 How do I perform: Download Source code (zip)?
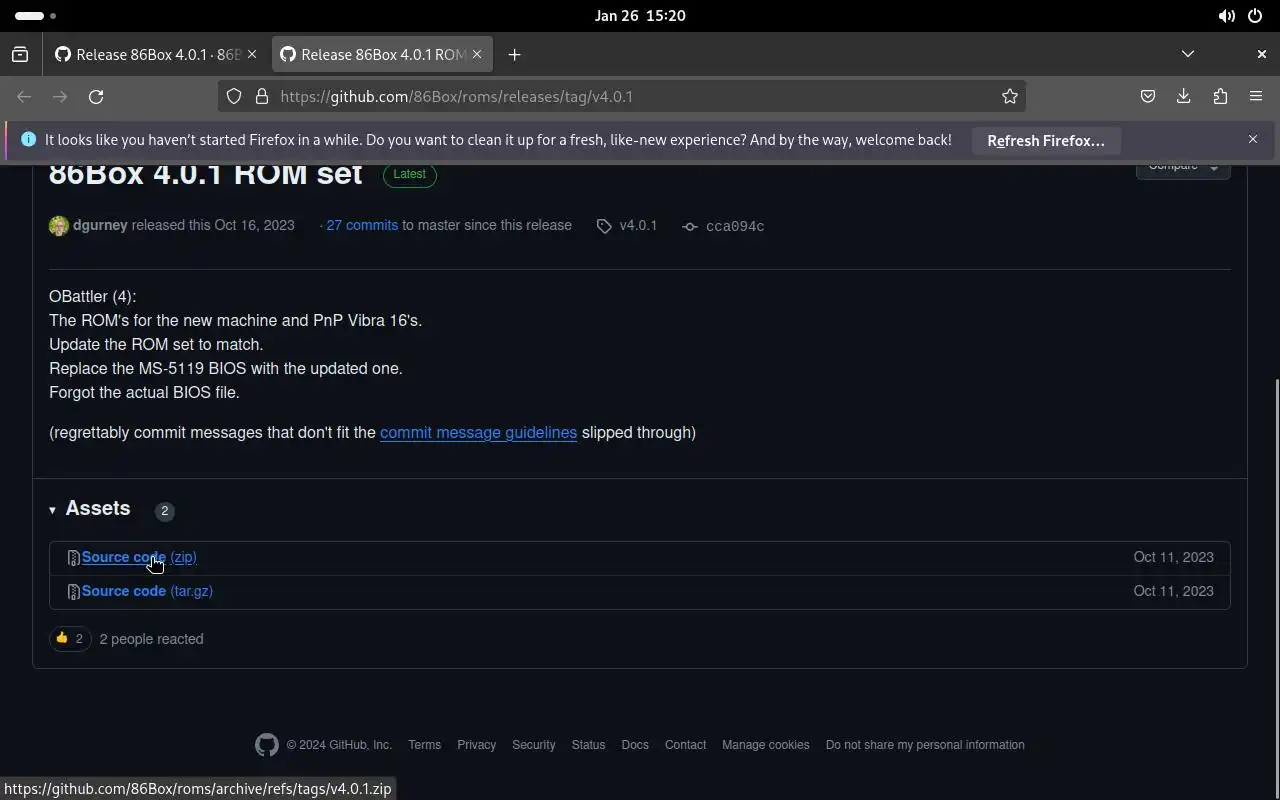139,557
